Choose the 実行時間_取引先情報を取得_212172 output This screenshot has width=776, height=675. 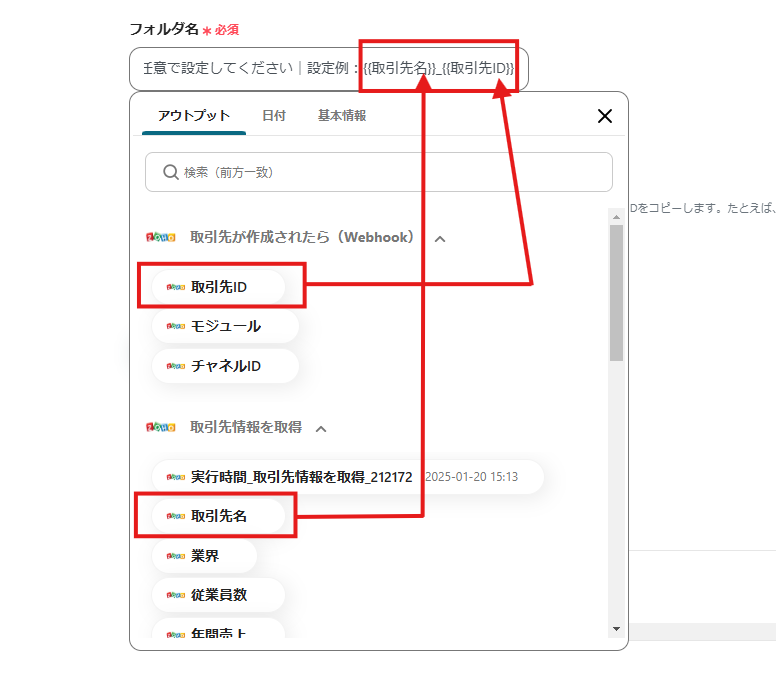click(301, 477)
